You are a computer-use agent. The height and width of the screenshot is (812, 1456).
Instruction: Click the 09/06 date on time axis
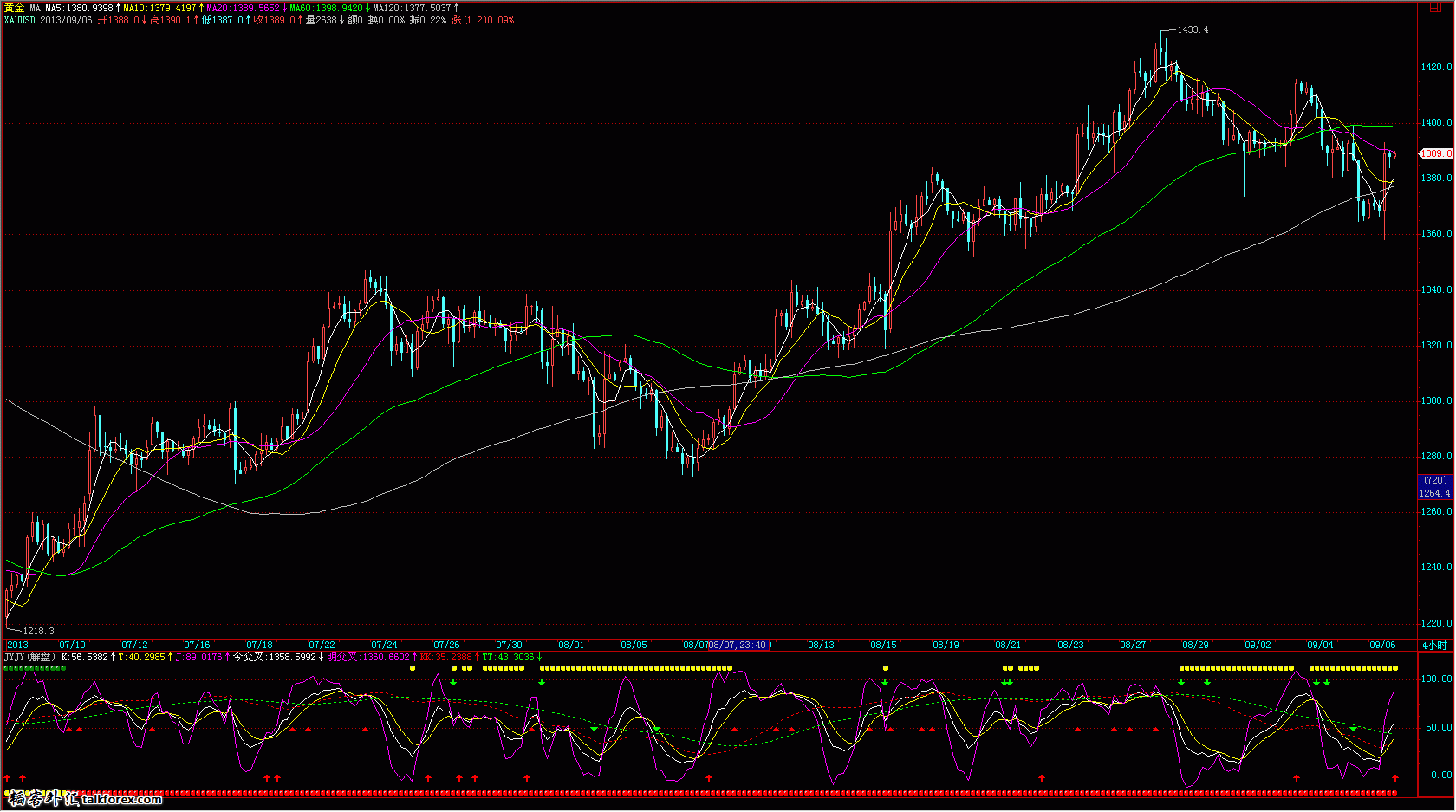1382,645
